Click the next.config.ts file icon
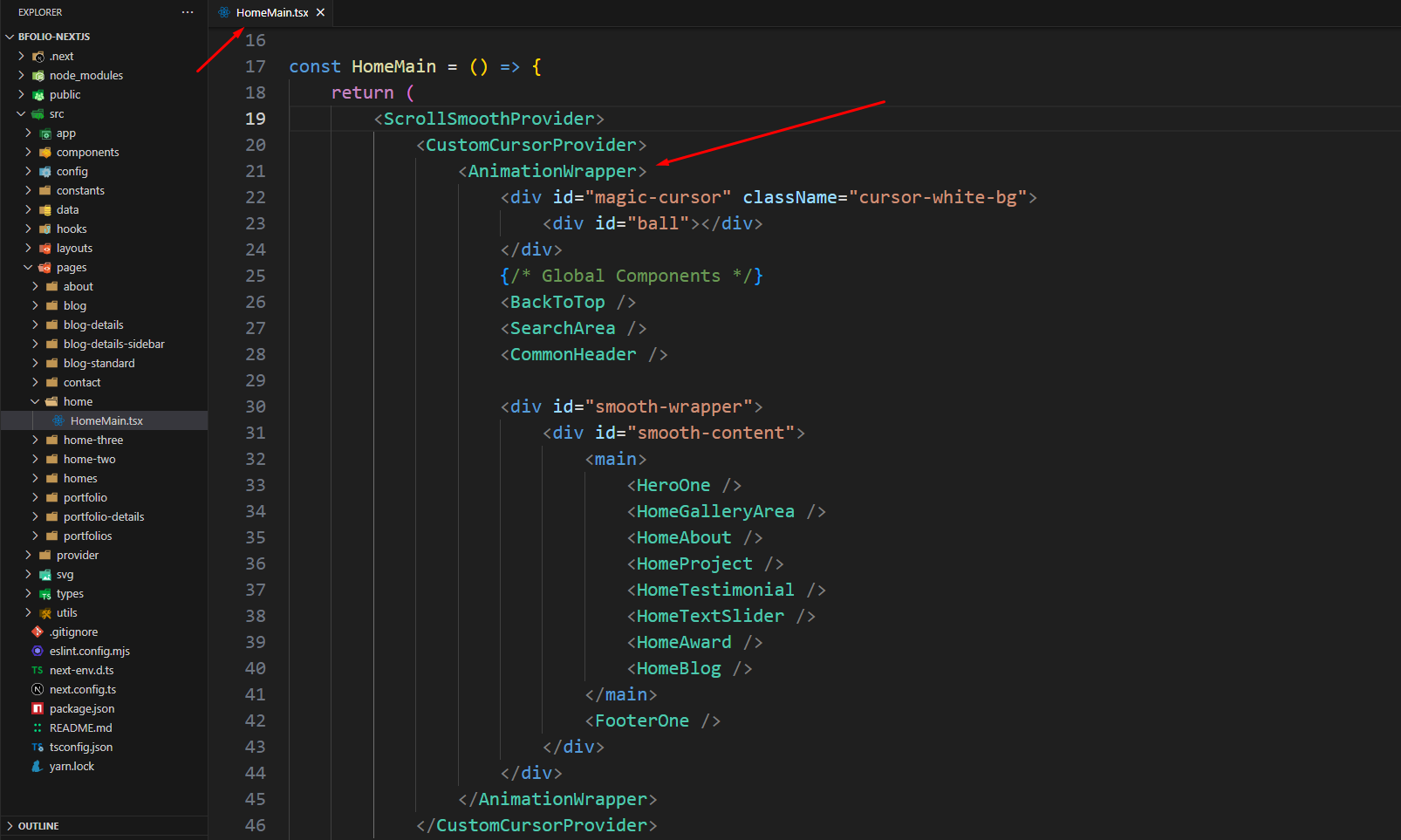Viewport: 1401px width, 840px height. [38, 689]
